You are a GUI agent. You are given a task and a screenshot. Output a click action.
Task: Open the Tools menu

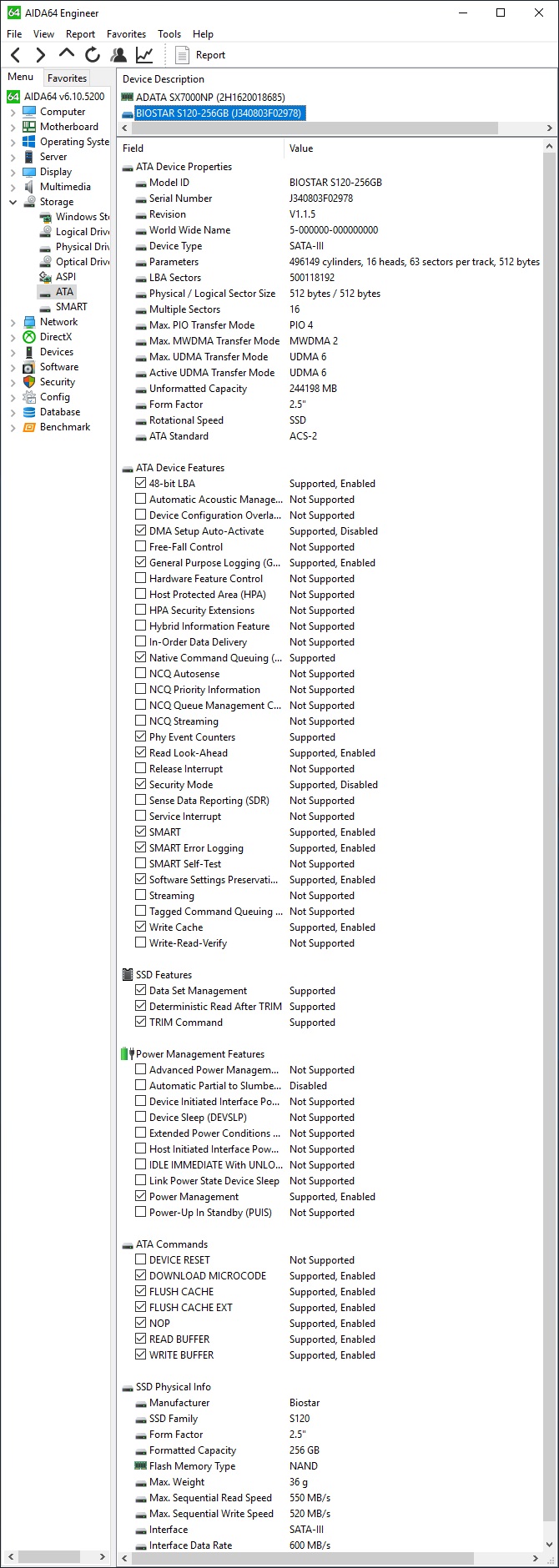(x=169, y=34)
